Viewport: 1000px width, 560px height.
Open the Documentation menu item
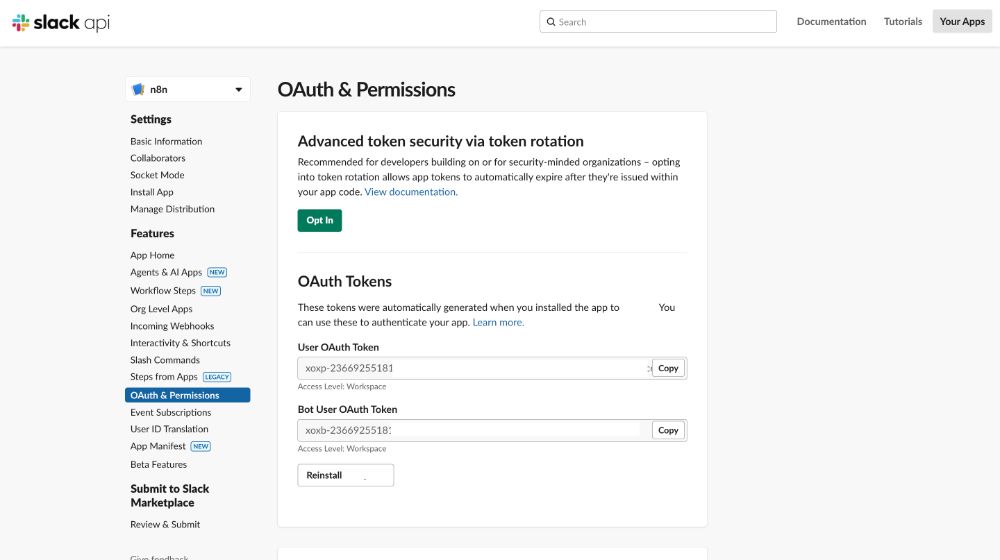click(831, 22)
